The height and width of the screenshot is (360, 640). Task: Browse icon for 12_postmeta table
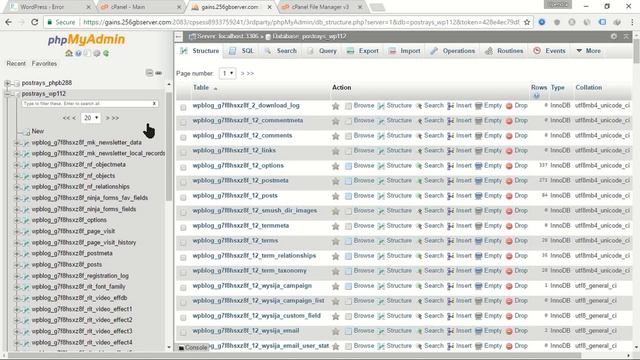(x=348, y=181)
